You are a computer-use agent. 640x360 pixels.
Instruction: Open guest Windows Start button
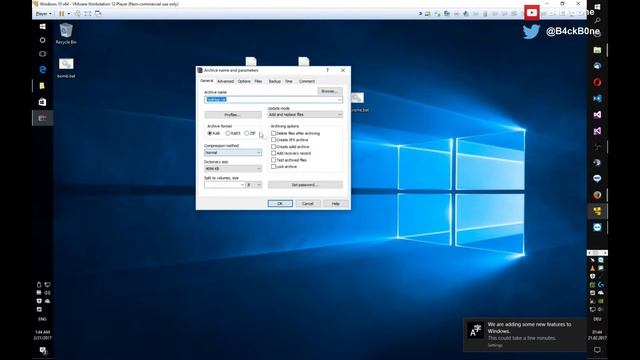tap(42, 27)
